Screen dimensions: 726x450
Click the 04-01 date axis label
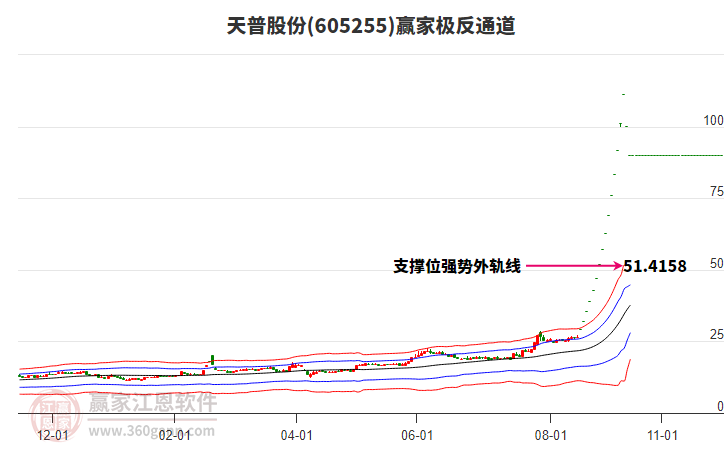pyautogui.click(x=296, y=435)
